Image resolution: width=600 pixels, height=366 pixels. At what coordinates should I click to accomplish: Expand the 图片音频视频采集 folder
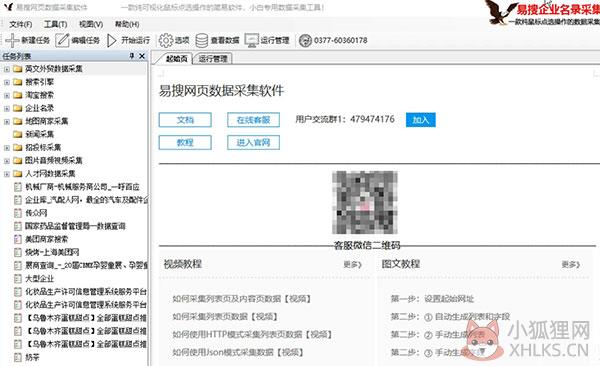click(7, 161)
